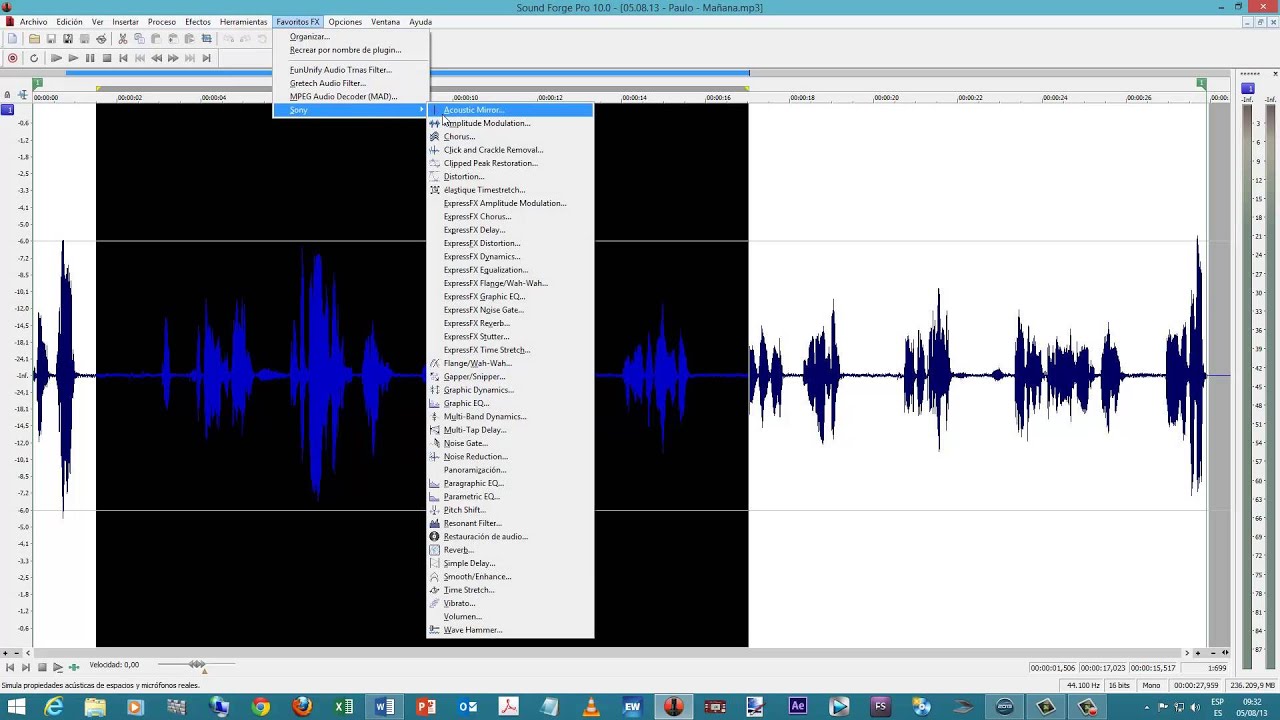Open élastique Timestretch... effect

(x=510, y=190)
